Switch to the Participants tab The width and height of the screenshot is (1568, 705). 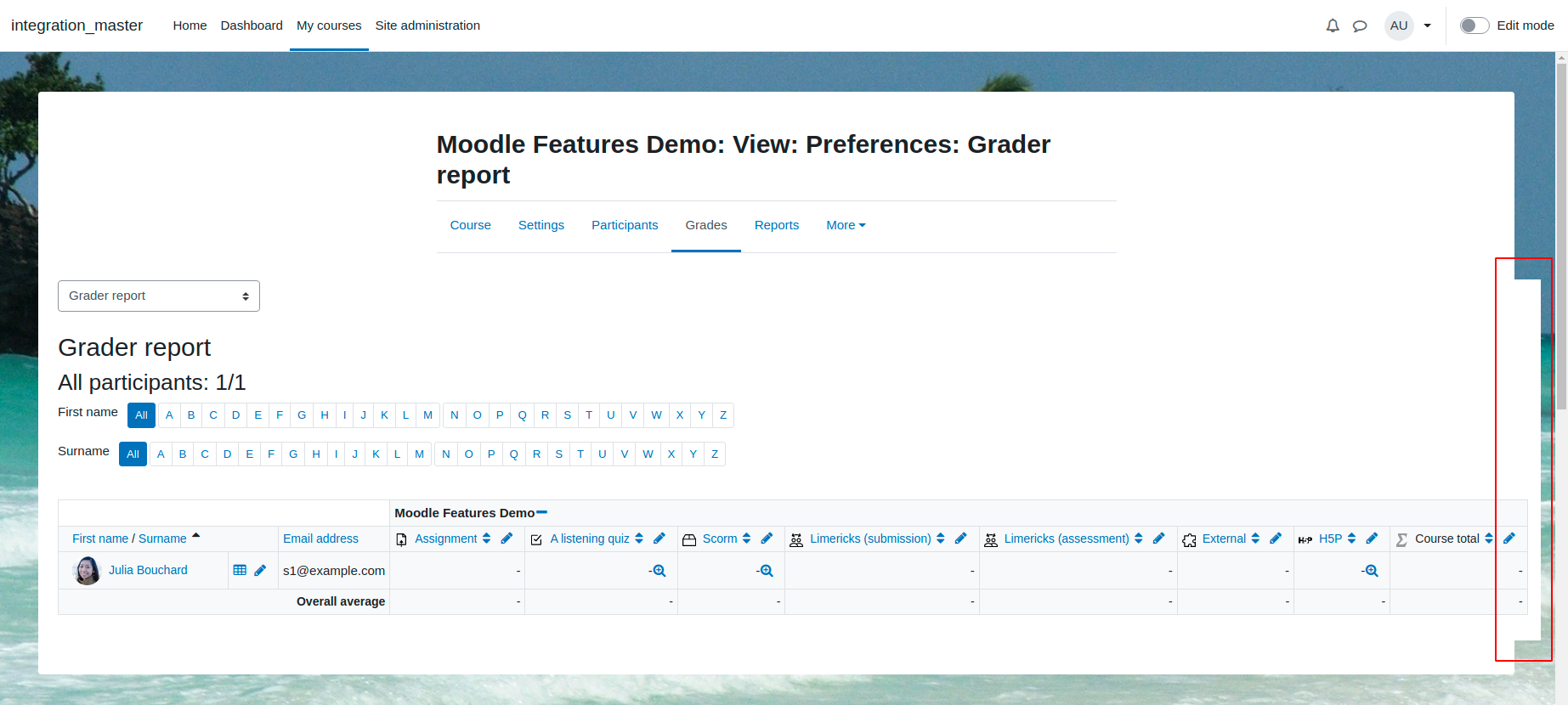click(x=625, y=225)
